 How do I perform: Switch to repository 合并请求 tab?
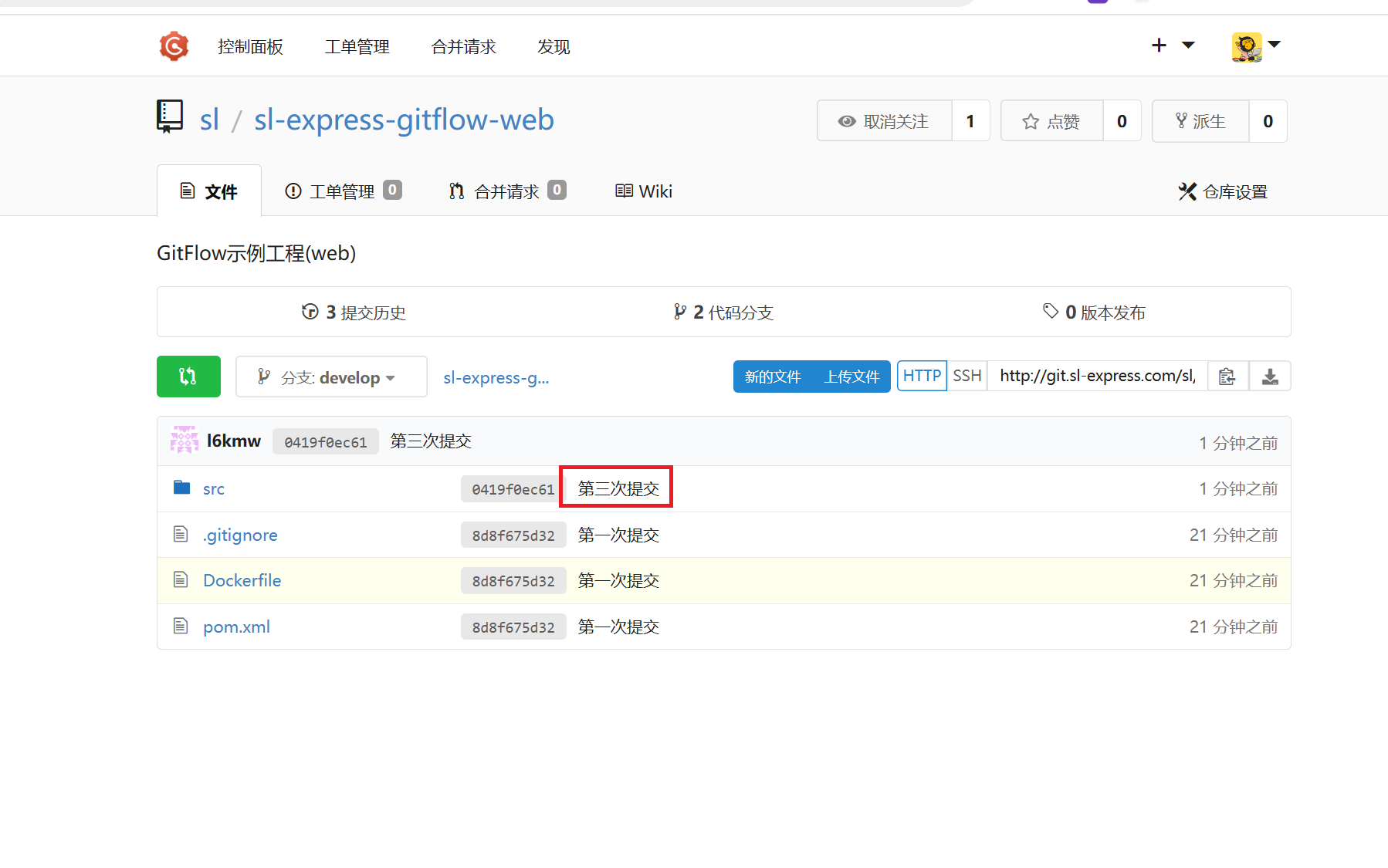pyautogui.click(x=507, y=191)
